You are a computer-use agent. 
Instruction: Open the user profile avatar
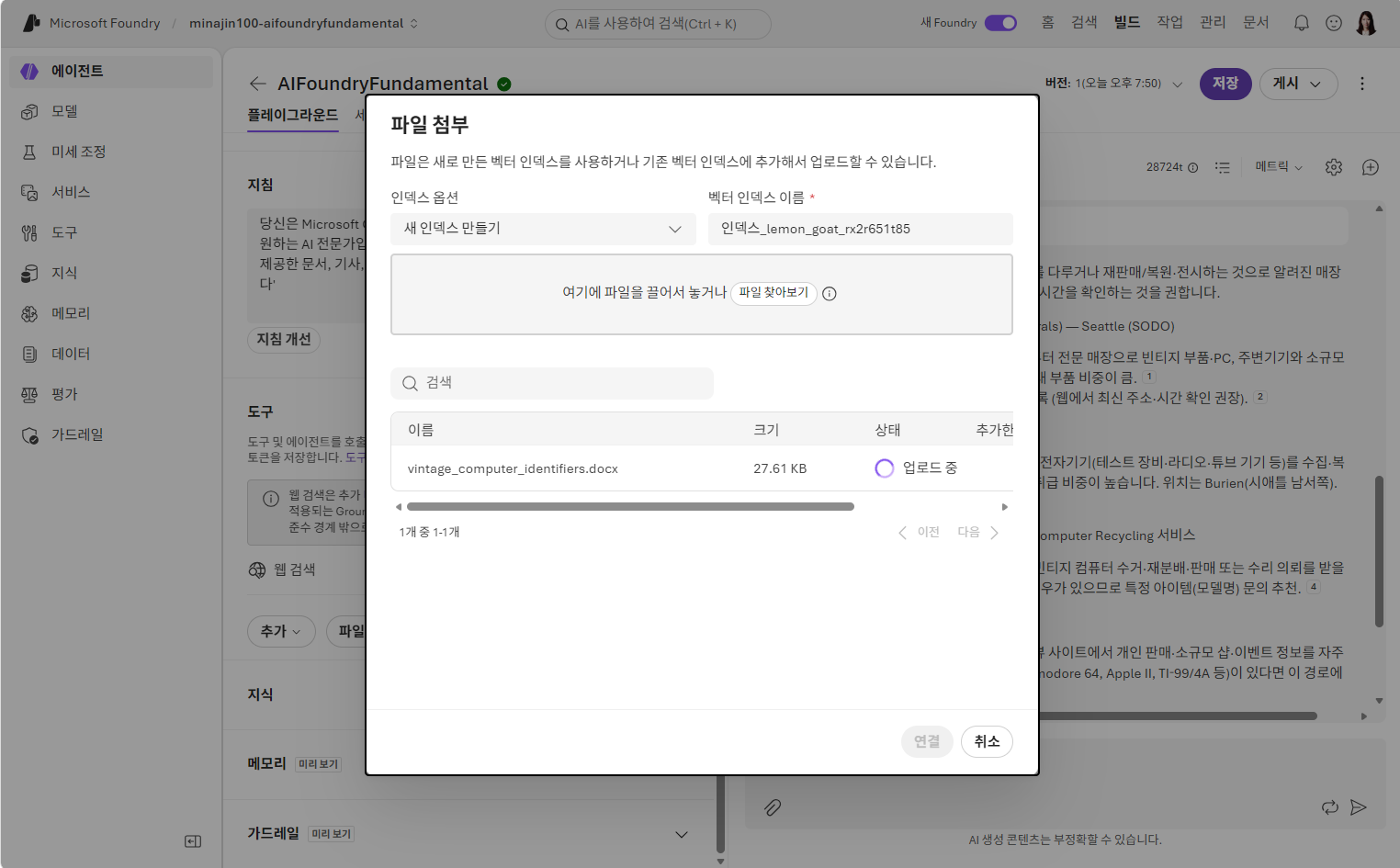(x=1366, y=23)
